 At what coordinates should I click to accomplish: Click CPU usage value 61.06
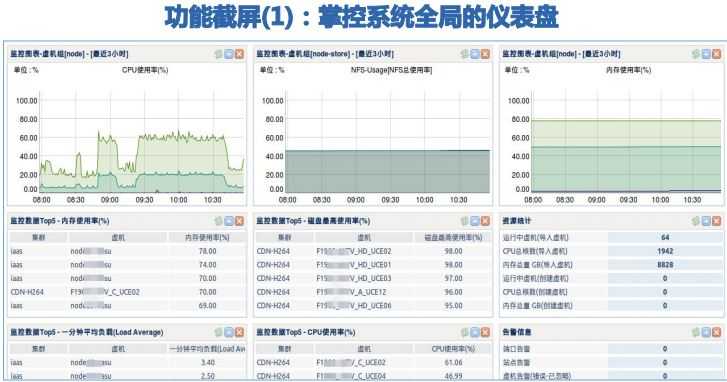tap(453, 363)
